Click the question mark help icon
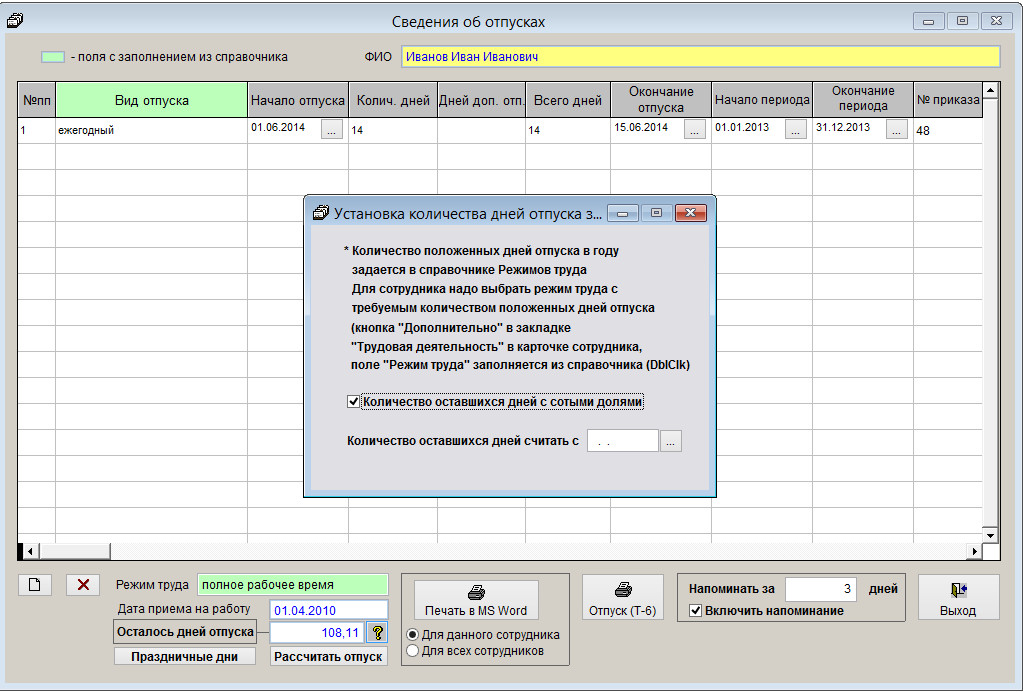This screenshot has height=692, width=1023. pyautogui.click(x=377, y=632)
